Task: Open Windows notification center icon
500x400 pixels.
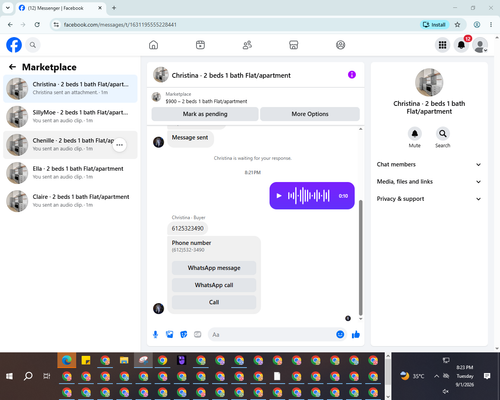Action: 487,376
